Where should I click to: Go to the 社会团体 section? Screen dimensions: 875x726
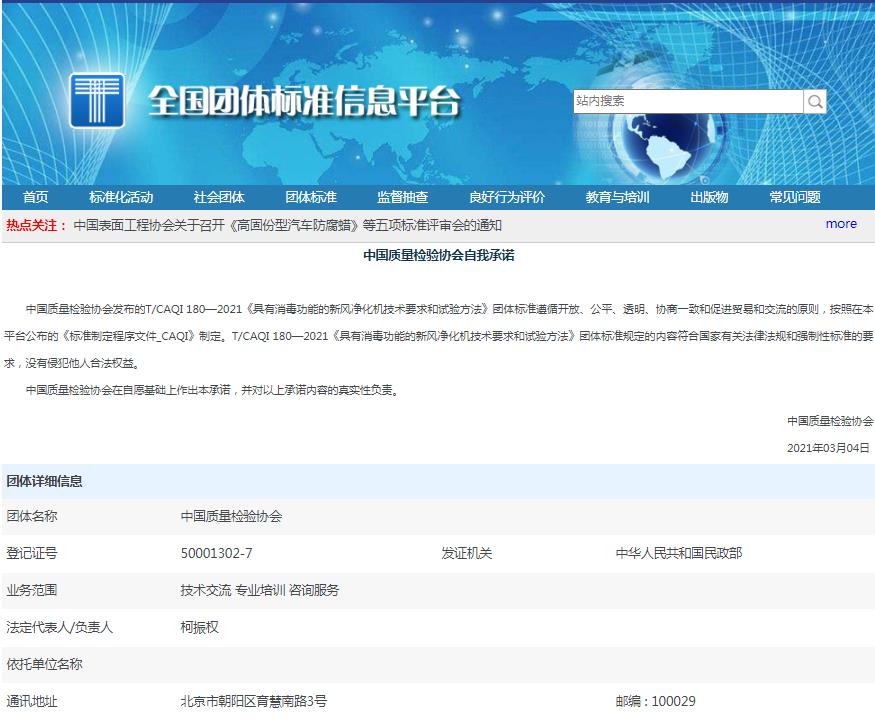[219, 197]
